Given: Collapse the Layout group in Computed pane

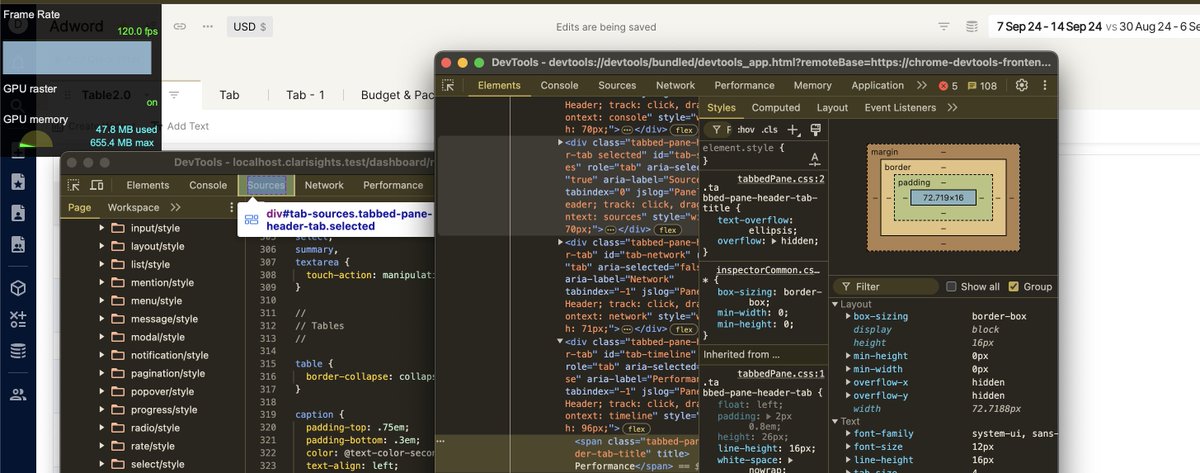Looking at the screenshot, I should click(836, 304).
